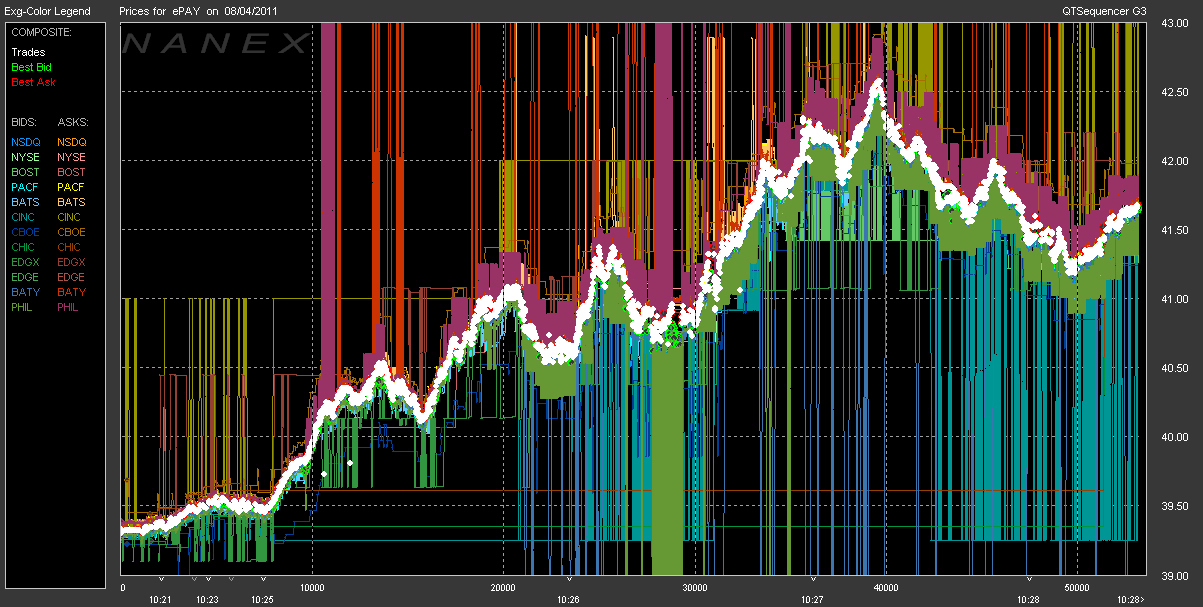
Task: Jump to the 10:28 time marker
Action: coord(1028,599)
